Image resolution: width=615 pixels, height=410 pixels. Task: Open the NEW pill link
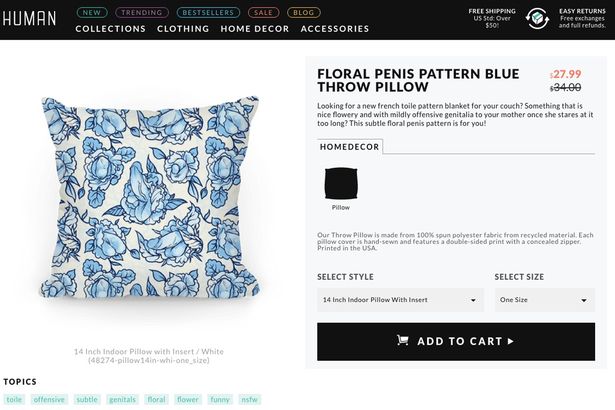91,12
